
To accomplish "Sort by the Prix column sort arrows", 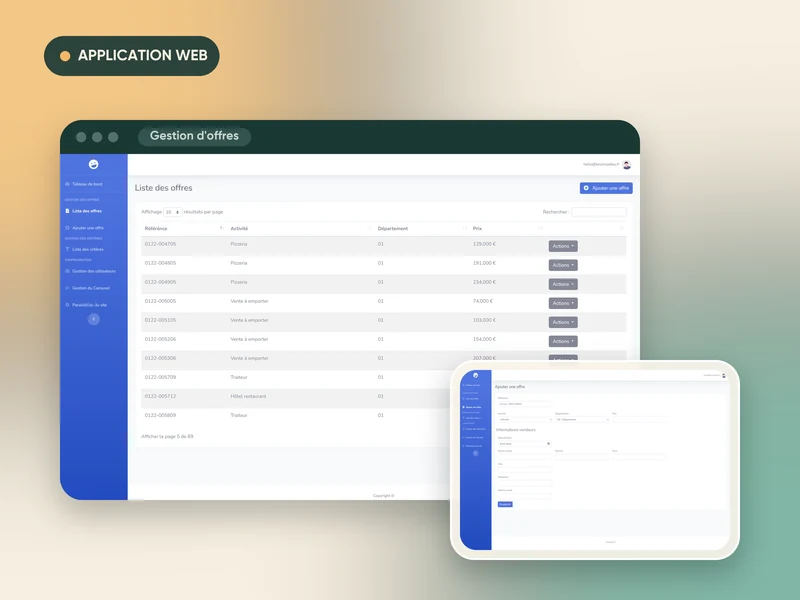I will 540,228.
